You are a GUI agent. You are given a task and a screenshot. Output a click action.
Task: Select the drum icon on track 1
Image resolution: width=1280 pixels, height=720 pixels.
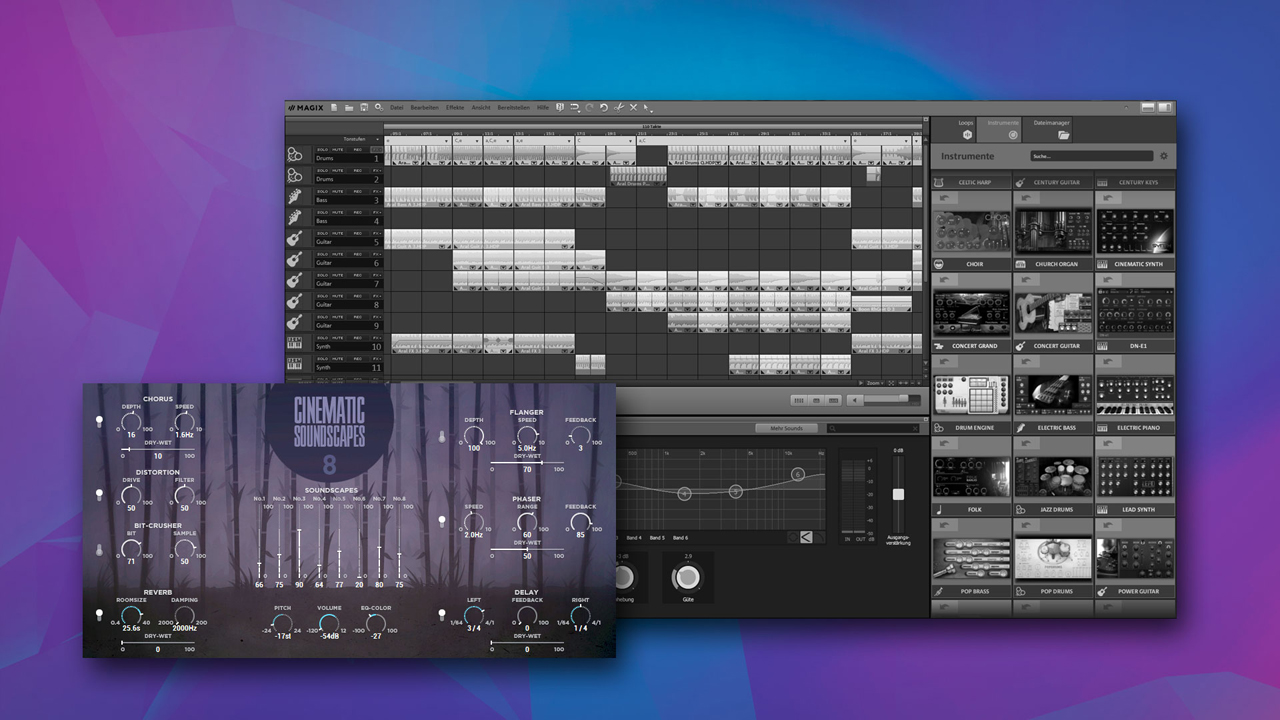(295, 156)
